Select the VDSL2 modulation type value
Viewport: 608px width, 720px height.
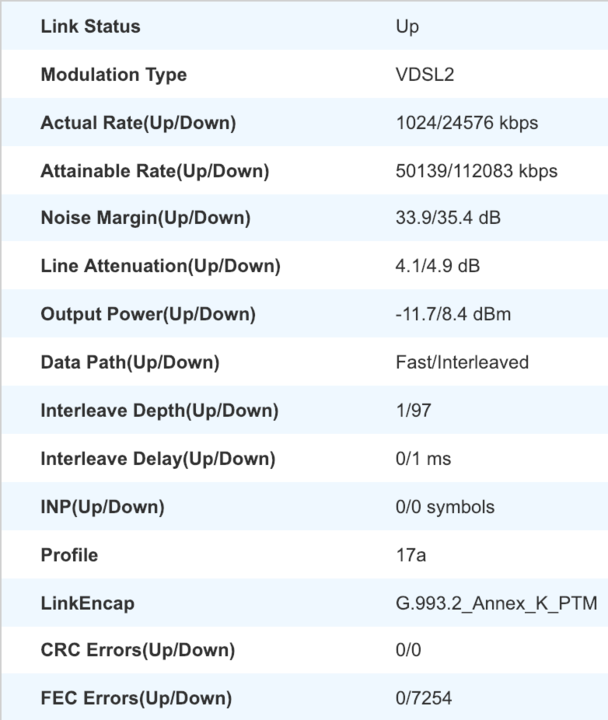(x=425, y=74)
